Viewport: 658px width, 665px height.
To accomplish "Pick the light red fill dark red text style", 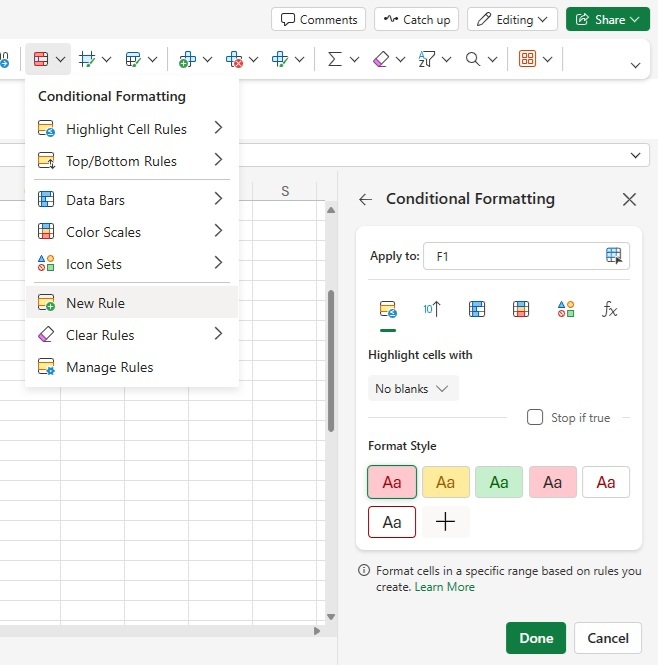I will pos(392,482).
